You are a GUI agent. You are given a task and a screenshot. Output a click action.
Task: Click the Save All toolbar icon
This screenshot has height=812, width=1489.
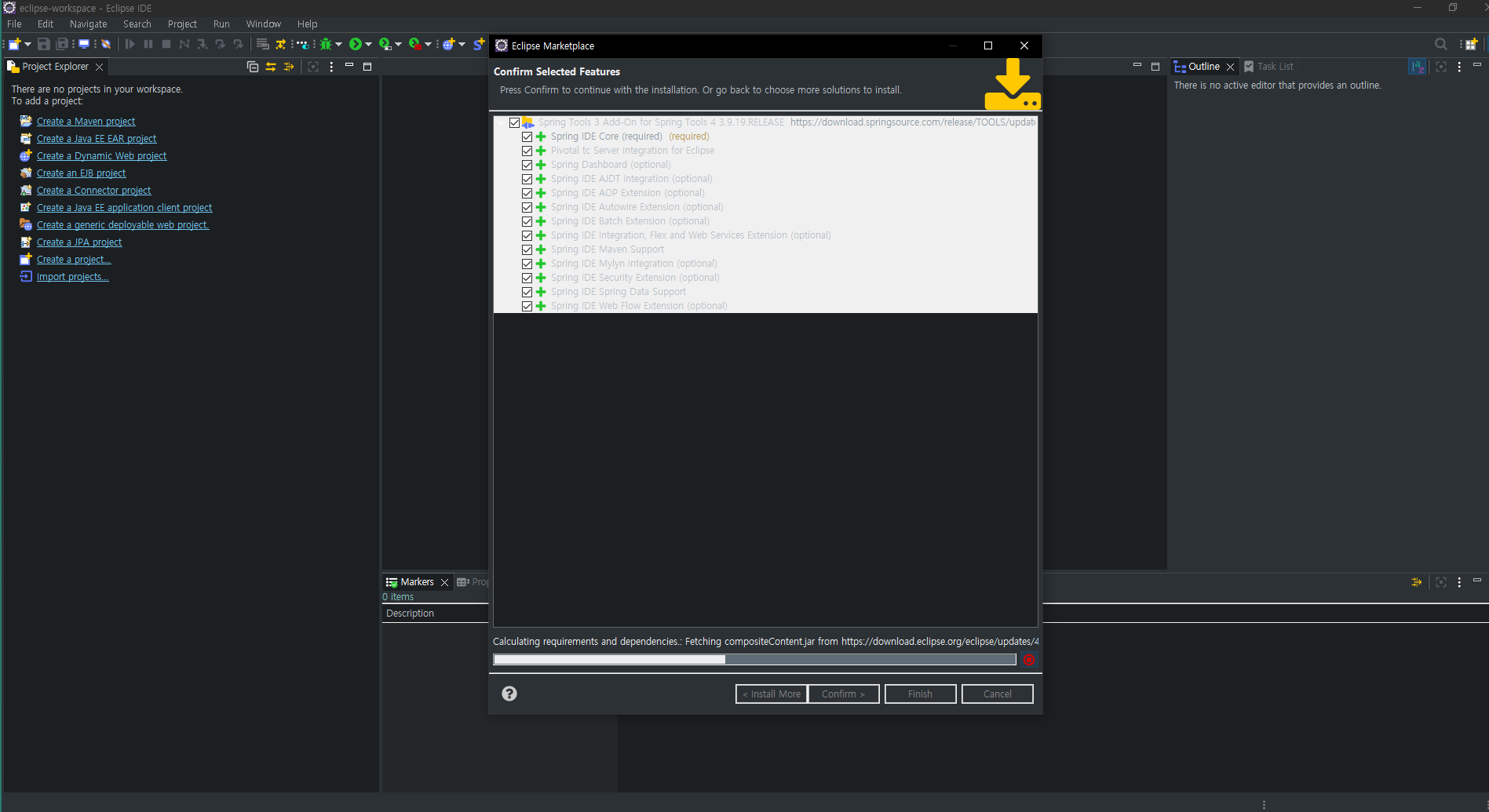click(x=62, y=45)
